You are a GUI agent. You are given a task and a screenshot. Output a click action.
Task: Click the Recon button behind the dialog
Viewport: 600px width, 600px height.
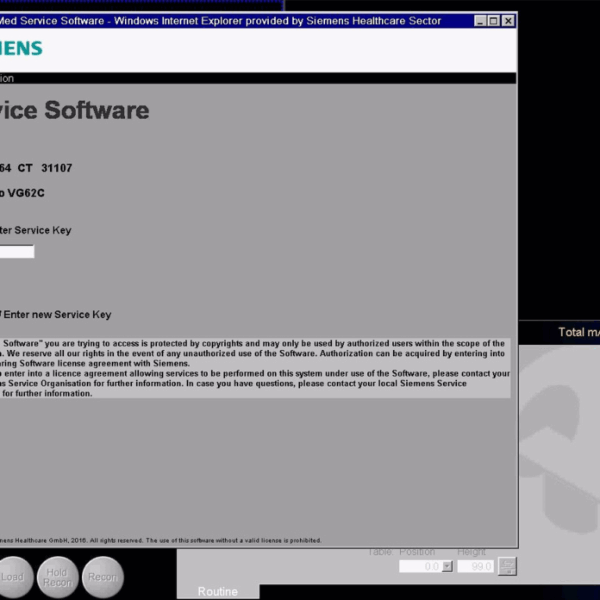tap(103, 577)
